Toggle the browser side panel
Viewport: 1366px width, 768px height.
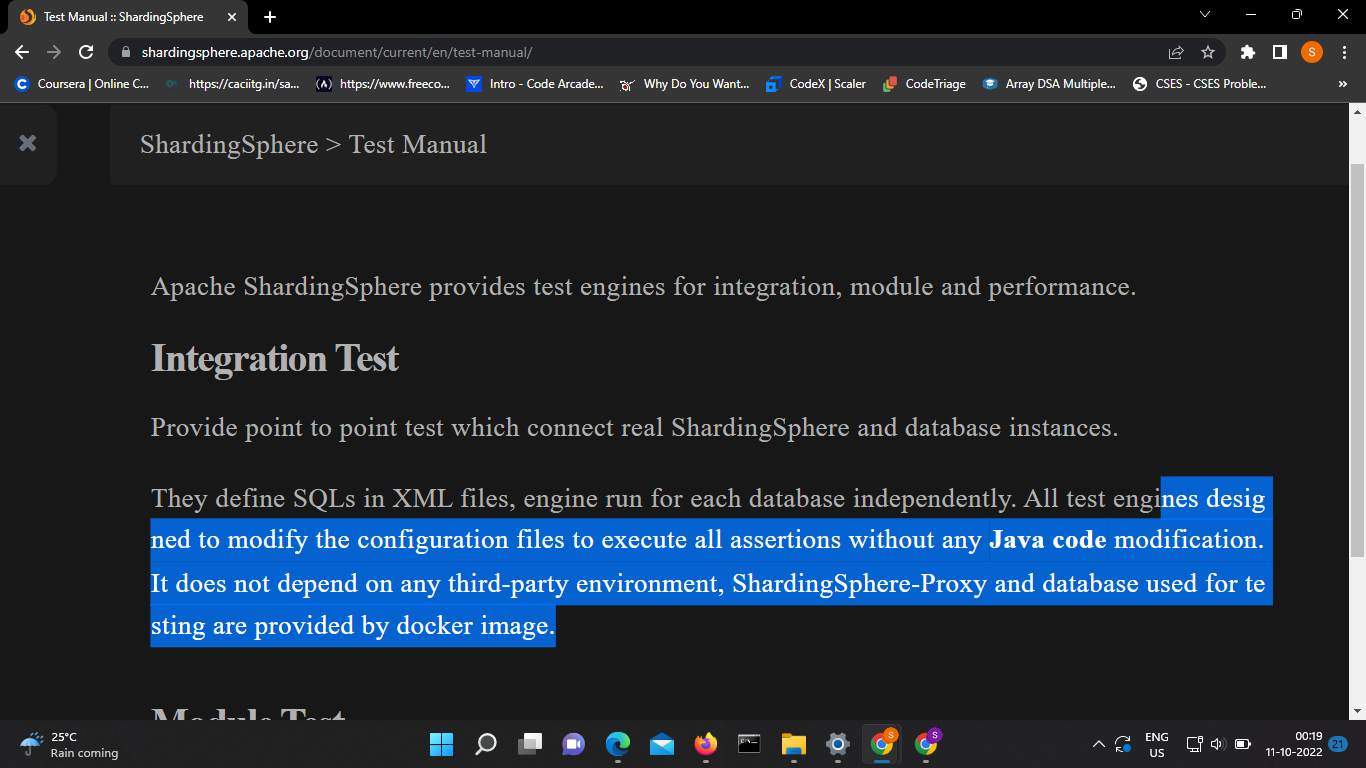(x=1279, y=52)
